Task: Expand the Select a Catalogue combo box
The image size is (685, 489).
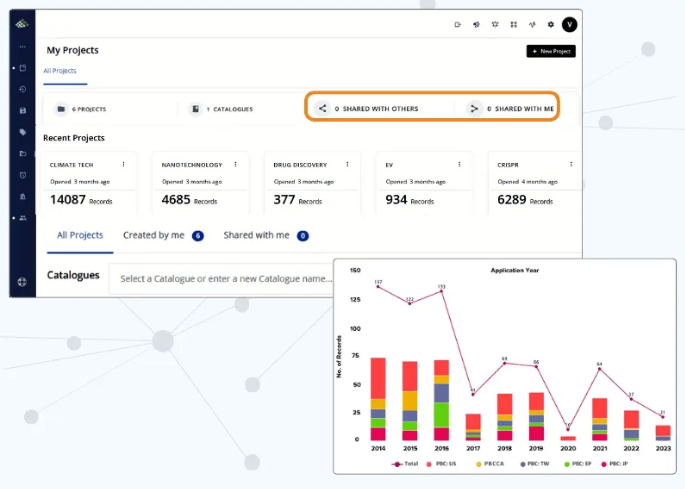Action: (x=225, y=278)
